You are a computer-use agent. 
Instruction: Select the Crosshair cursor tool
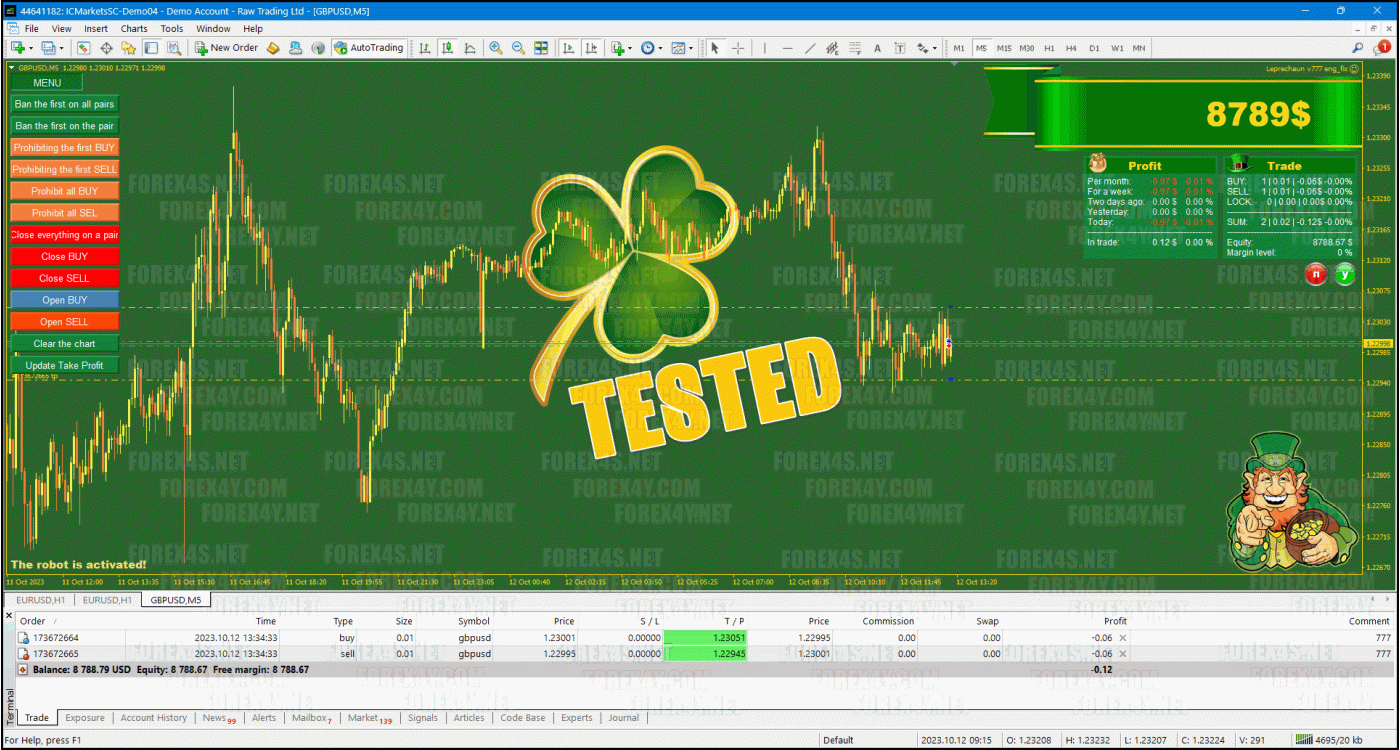click(738, 48)
